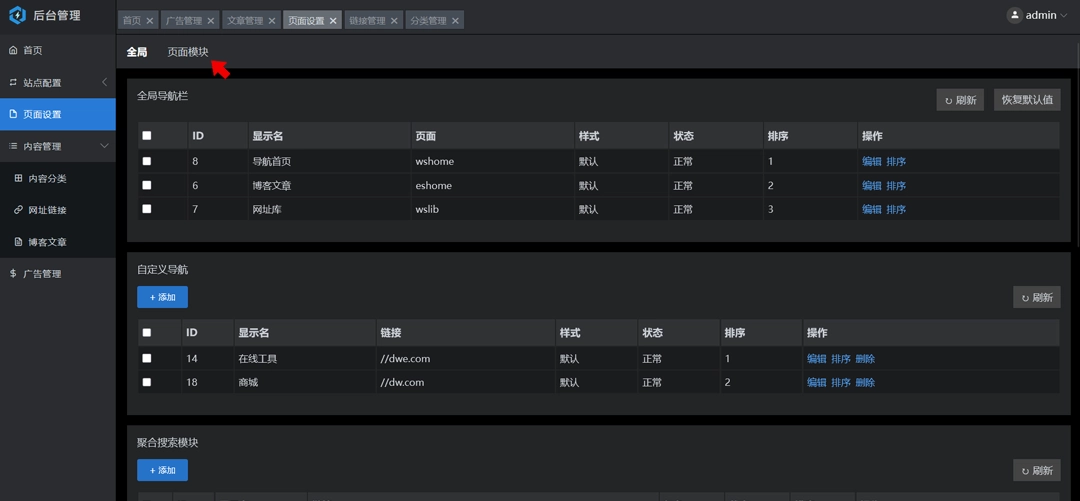The height and width of the screenshot is (501, 1080).
Task: Click the 内容分类 grid icon
Action: point(18,178)
